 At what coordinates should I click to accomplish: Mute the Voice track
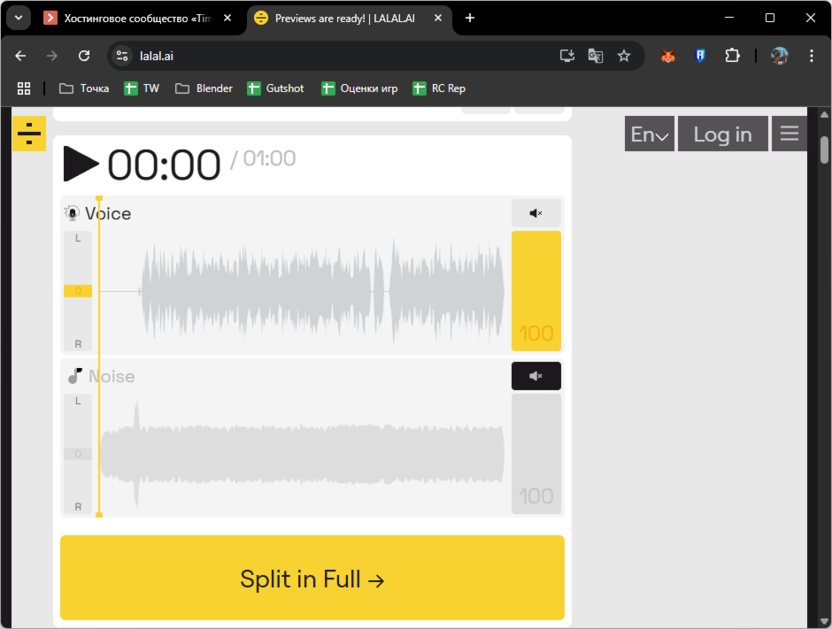point(536,213)
